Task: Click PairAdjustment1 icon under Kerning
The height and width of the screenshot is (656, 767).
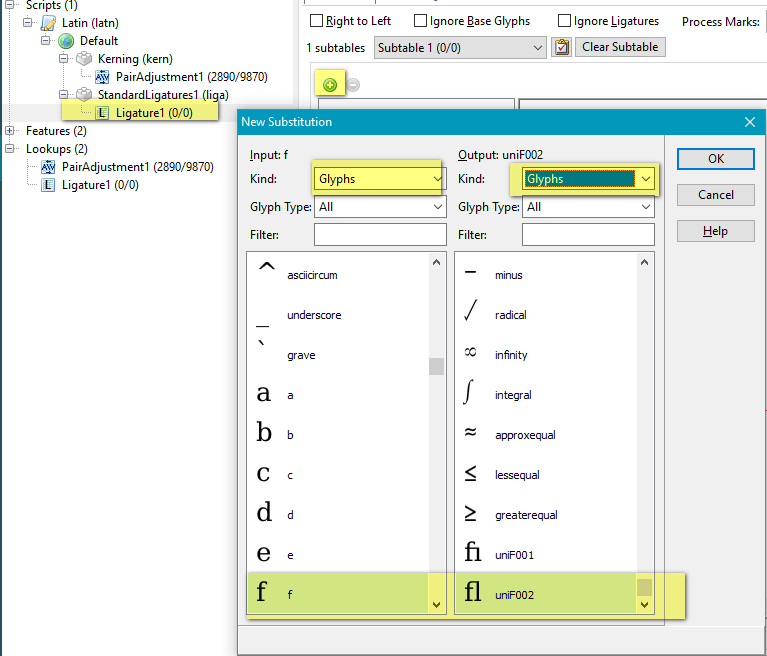Action: [x=102, y=77]
